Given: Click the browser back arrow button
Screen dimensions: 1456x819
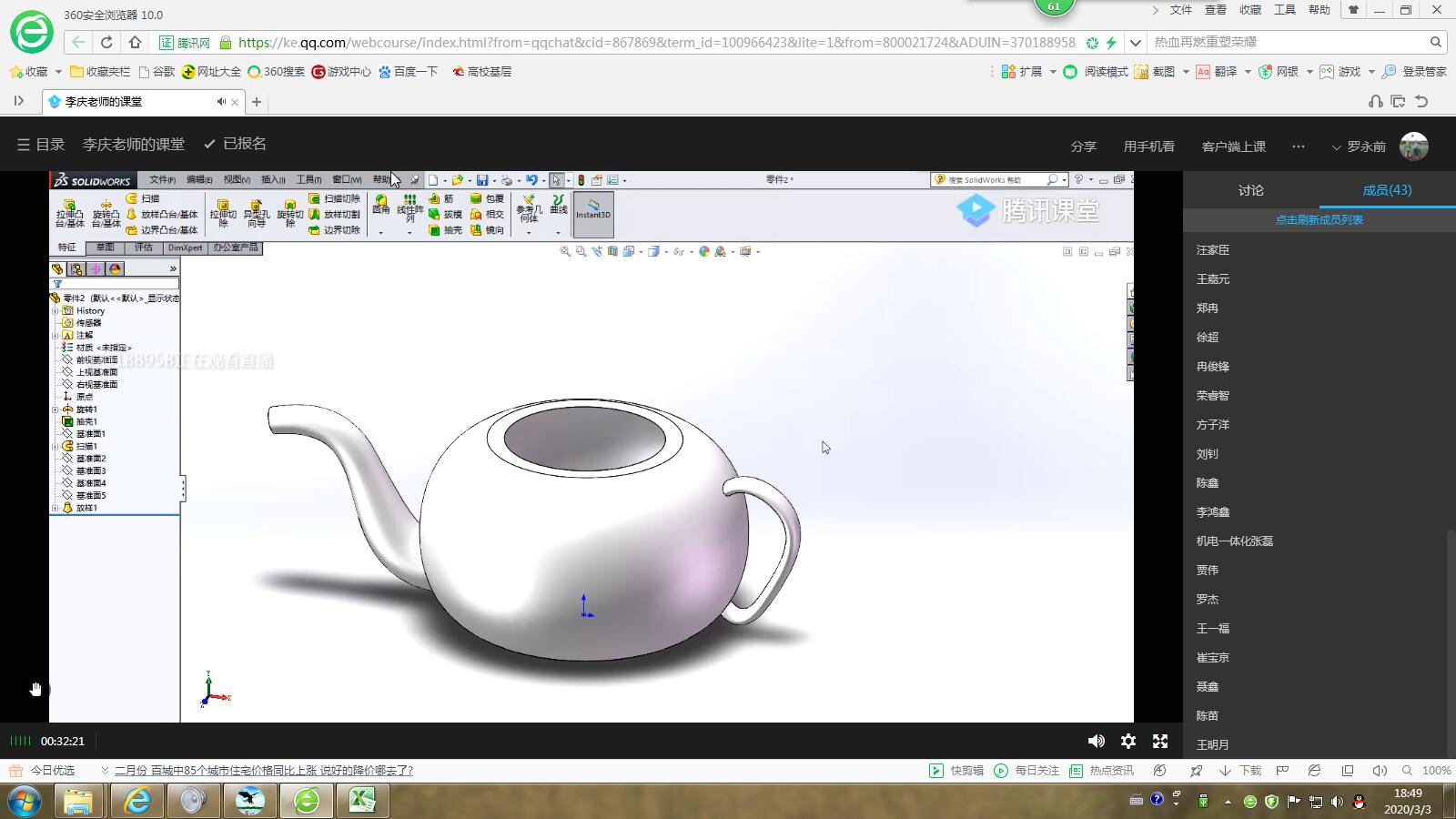Looking at the screenshot, I should tap(78, 42).
